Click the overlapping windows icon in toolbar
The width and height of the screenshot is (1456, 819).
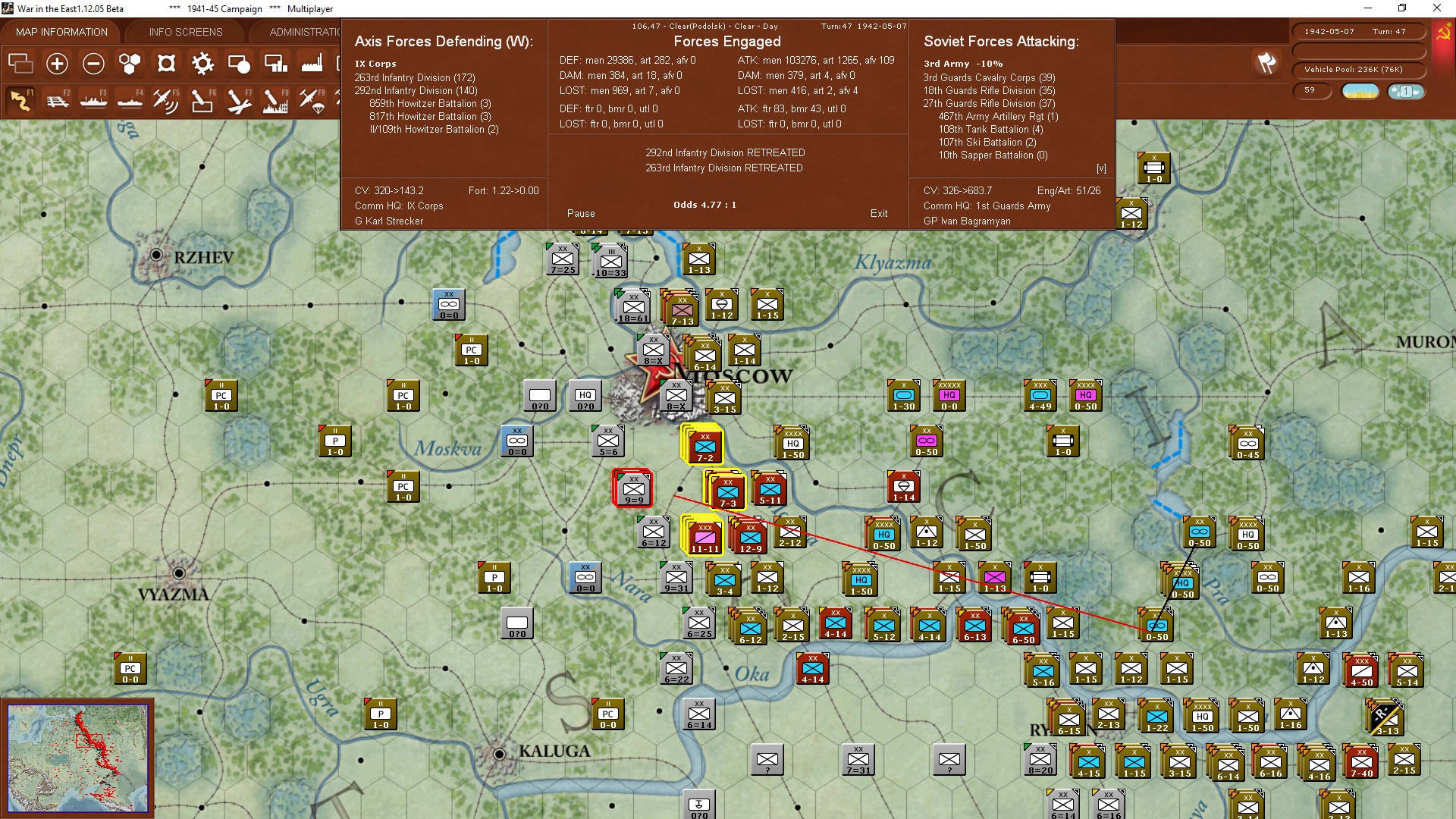click(20, 64)
